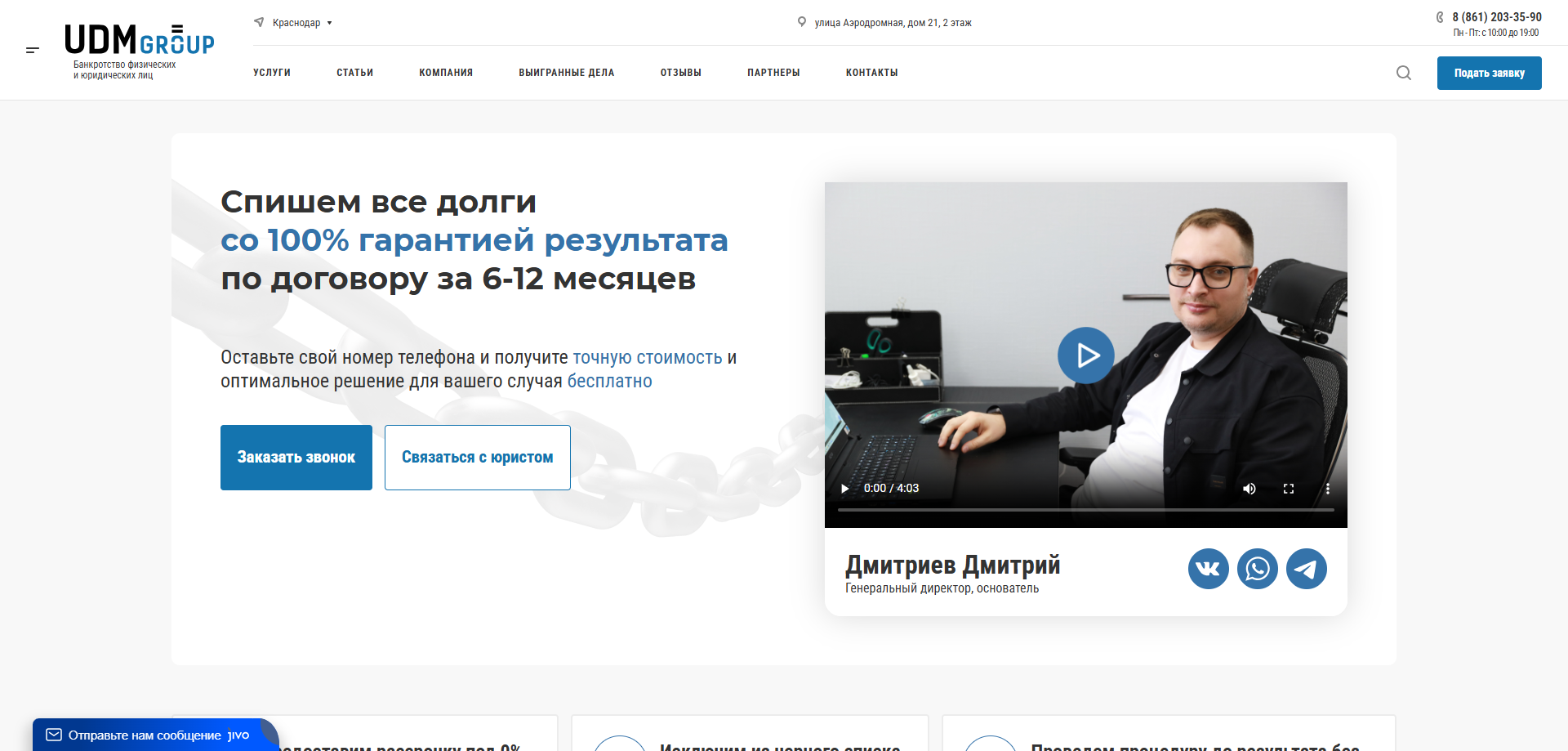The image size is (1568, 751).
Task: Click the Заказать звонок button
Action: pyautogui.click(x=296, y=458)
